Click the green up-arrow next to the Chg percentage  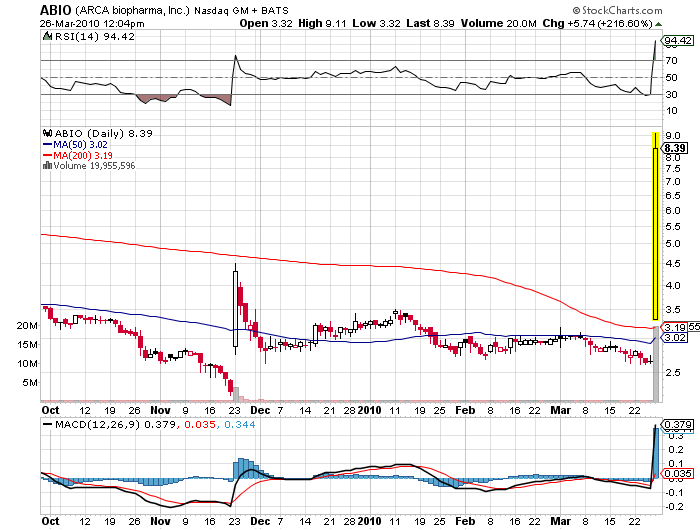(x=658, y=24)
